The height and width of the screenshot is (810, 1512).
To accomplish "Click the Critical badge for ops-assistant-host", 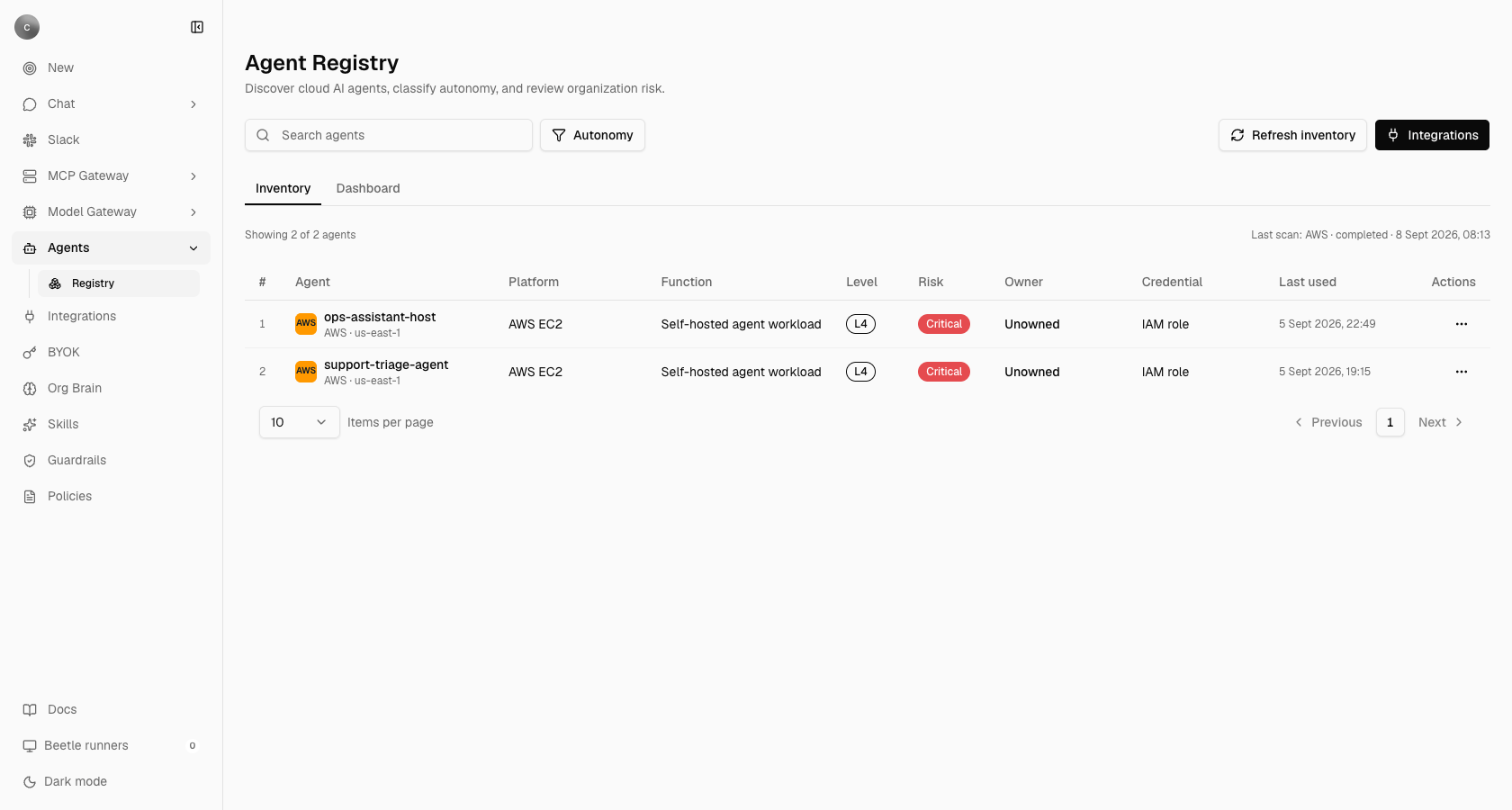I will (944, 324).
